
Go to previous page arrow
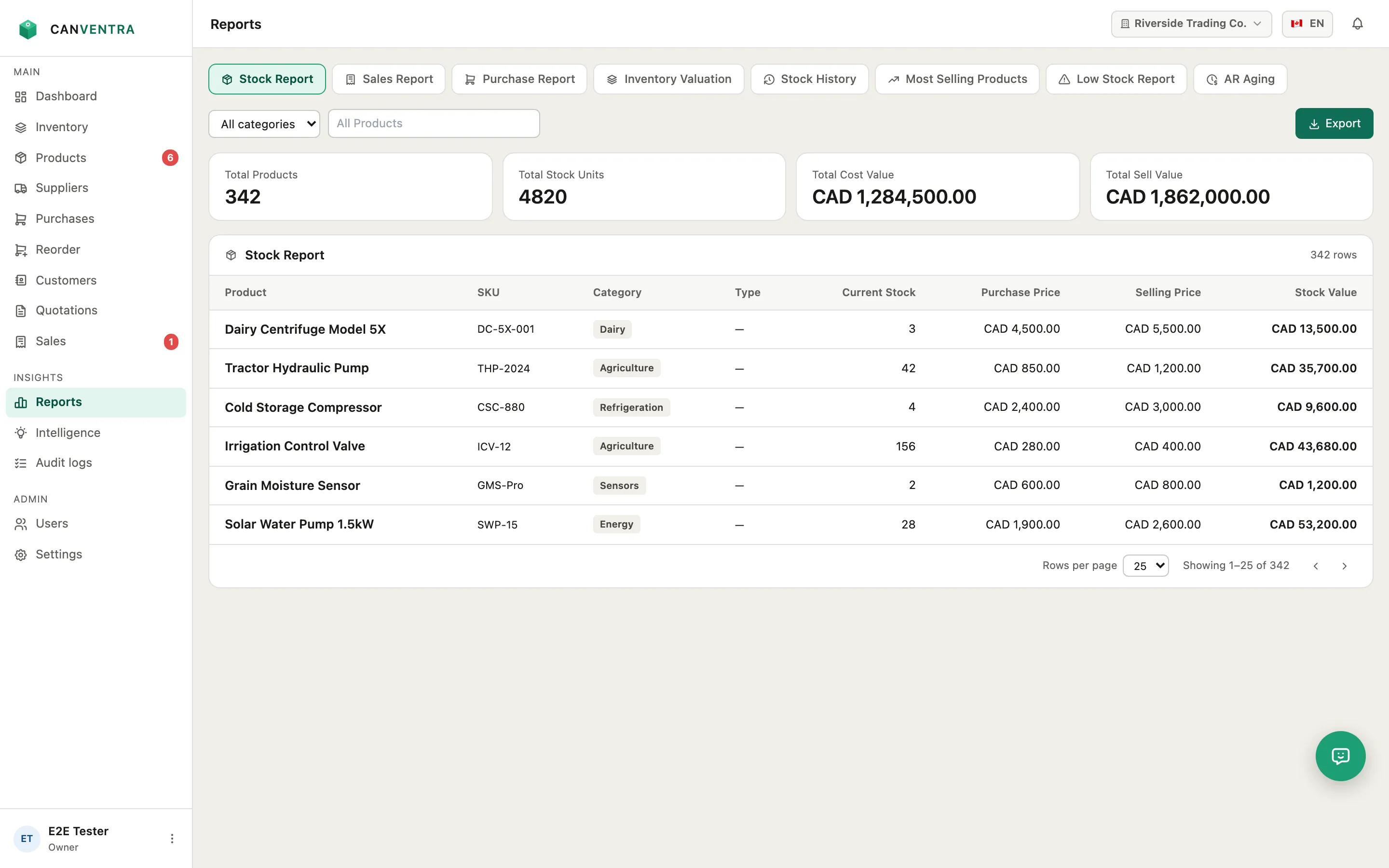click(x=1316, y=566)
